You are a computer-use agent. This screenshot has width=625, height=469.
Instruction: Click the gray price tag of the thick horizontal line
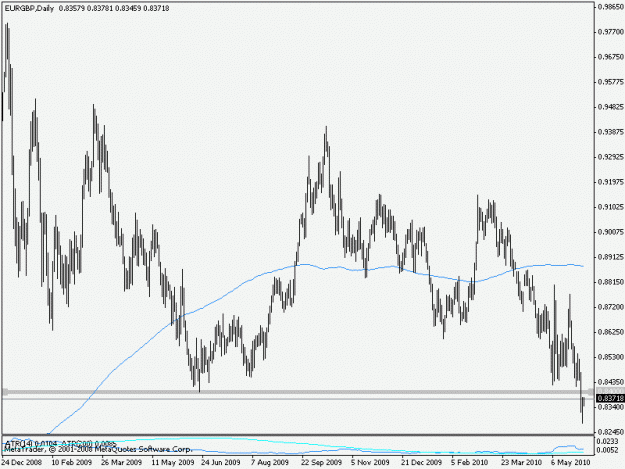[x=610, y=391]
